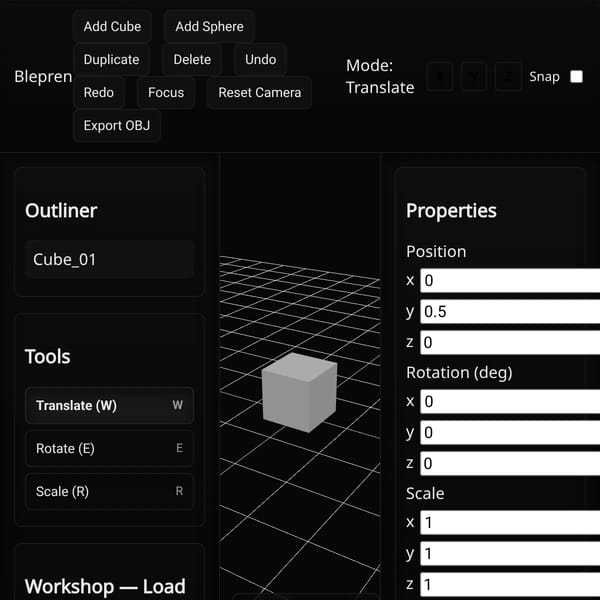Click Export OBJ
600x600 pixels.
click(x=117, y=125)
